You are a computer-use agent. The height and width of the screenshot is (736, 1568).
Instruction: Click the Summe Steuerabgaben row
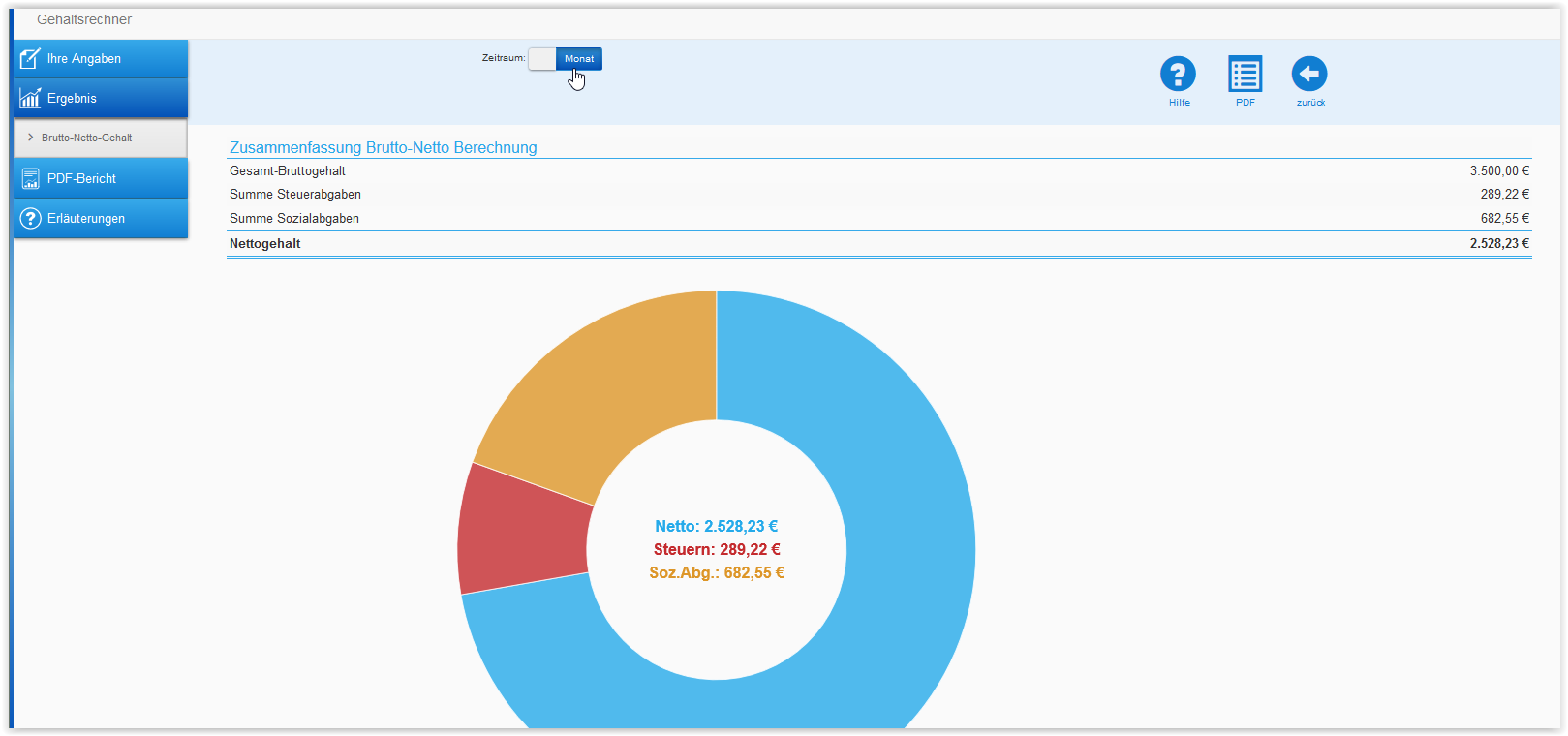click(x=295, y=195)
